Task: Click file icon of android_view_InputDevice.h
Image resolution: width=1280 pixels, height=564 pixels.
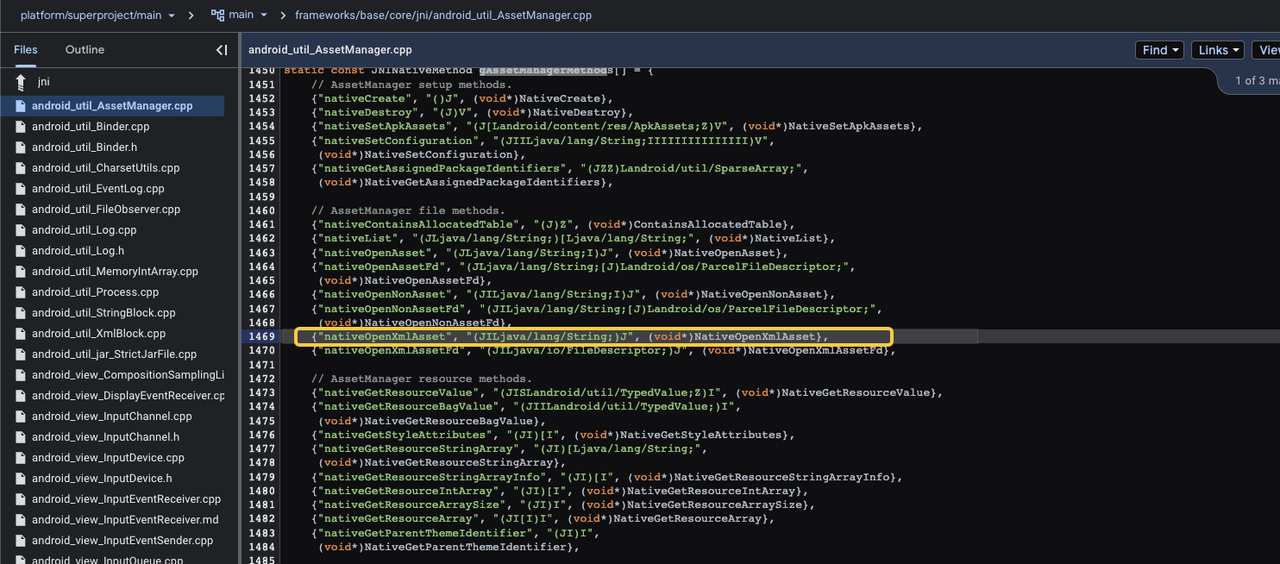Action: (20, 479)
